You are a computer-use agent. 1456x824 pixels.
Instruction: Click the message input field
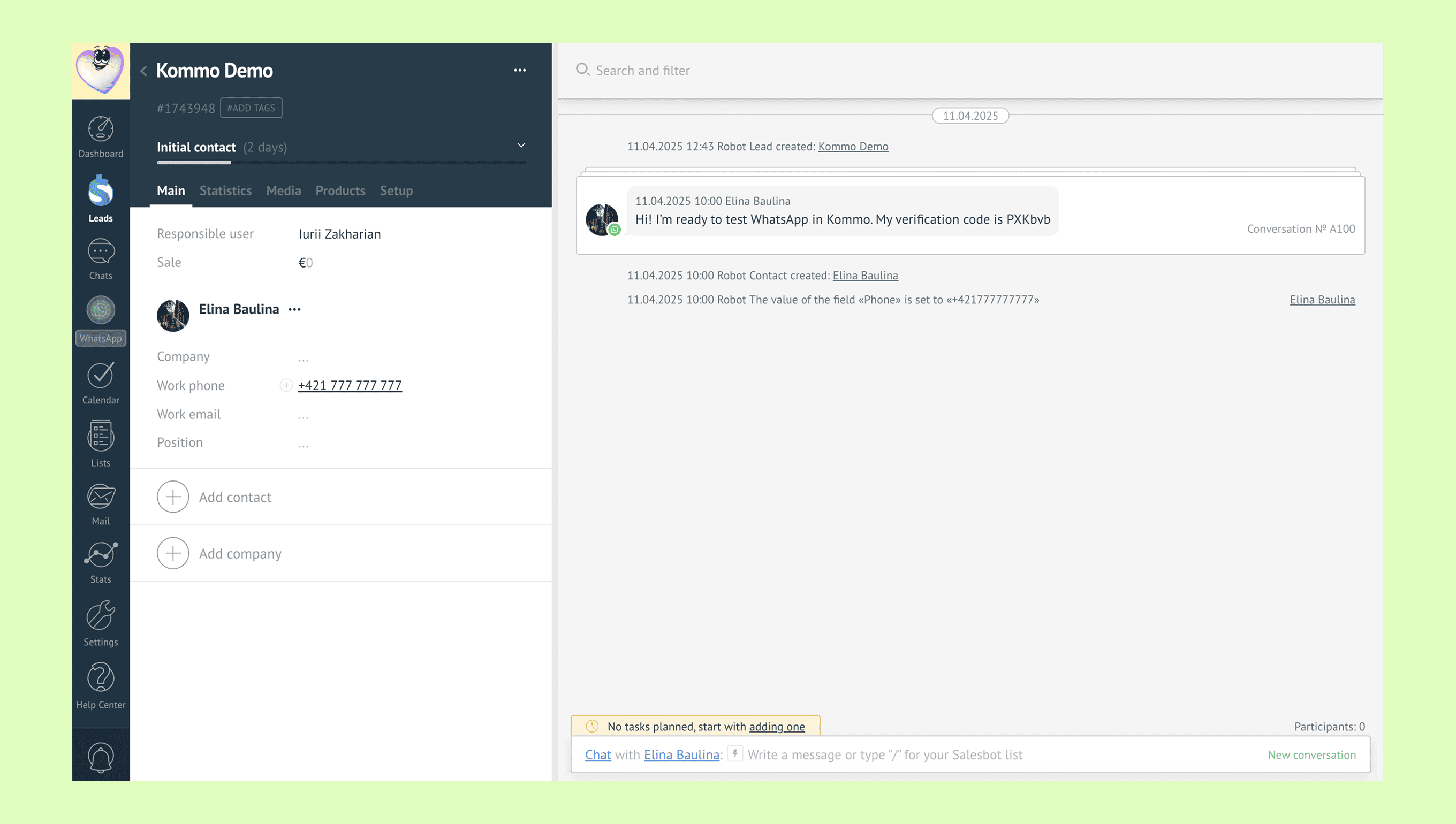pos(884,754)
